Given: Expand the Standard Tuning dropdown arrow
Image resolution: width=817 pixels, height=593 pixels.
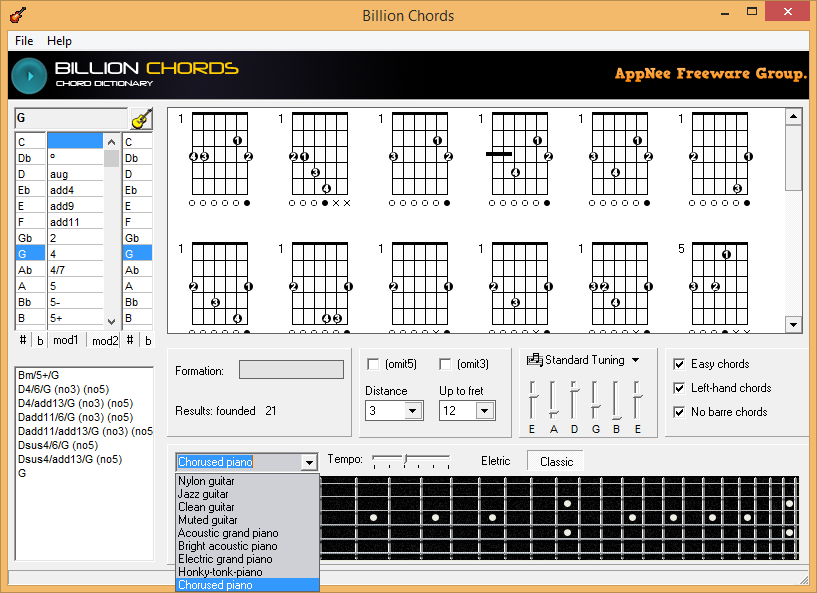Looking at the screenshot, I should pos(636,360).
